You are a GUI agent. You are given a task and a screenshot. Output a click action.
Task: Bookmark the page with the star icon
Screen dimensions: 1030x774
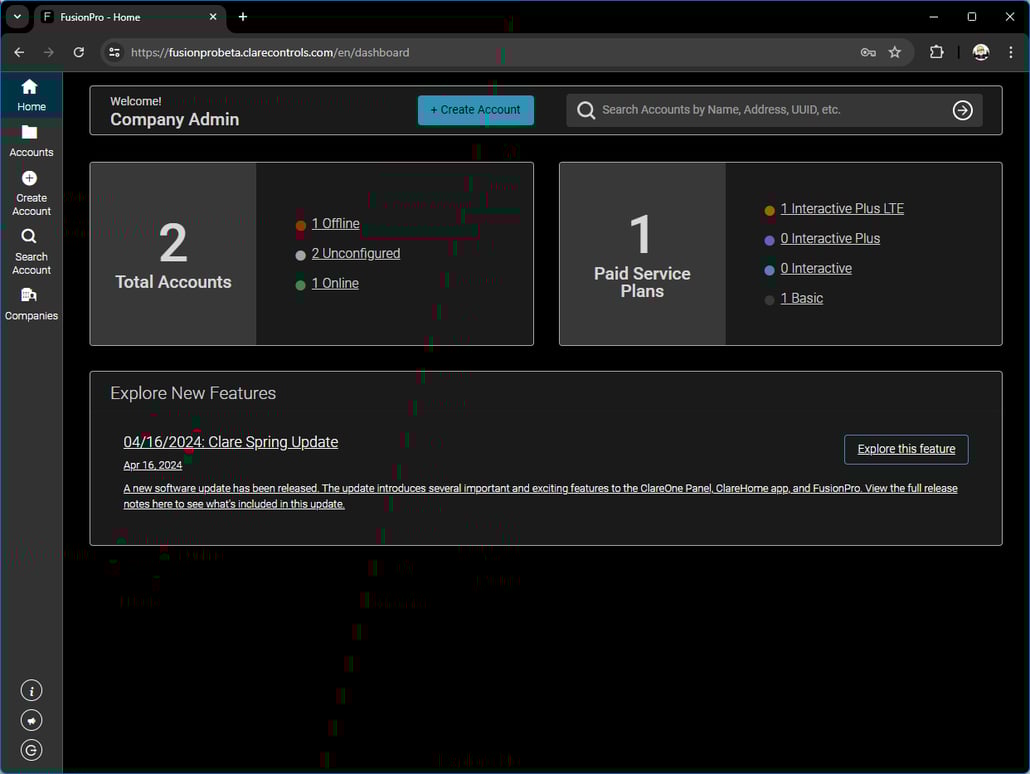[895, 52]
